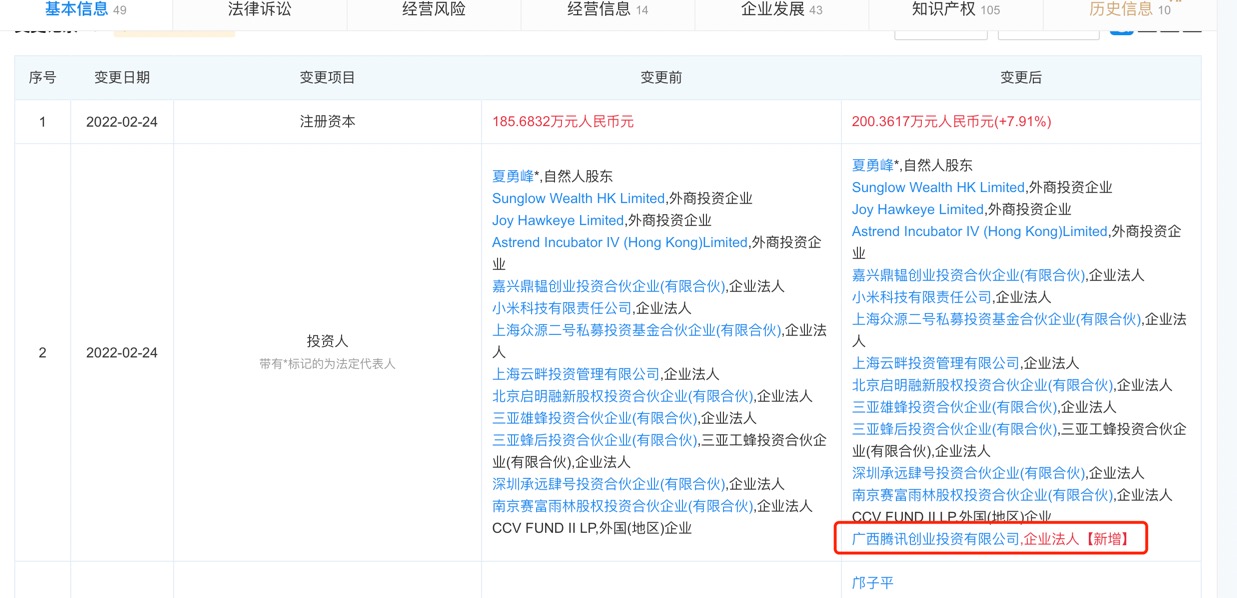Open 上海众源二号私募投资基金 in 变更前 column
This screenshot has height=598, width=1237.
click(x=636, y=330)
